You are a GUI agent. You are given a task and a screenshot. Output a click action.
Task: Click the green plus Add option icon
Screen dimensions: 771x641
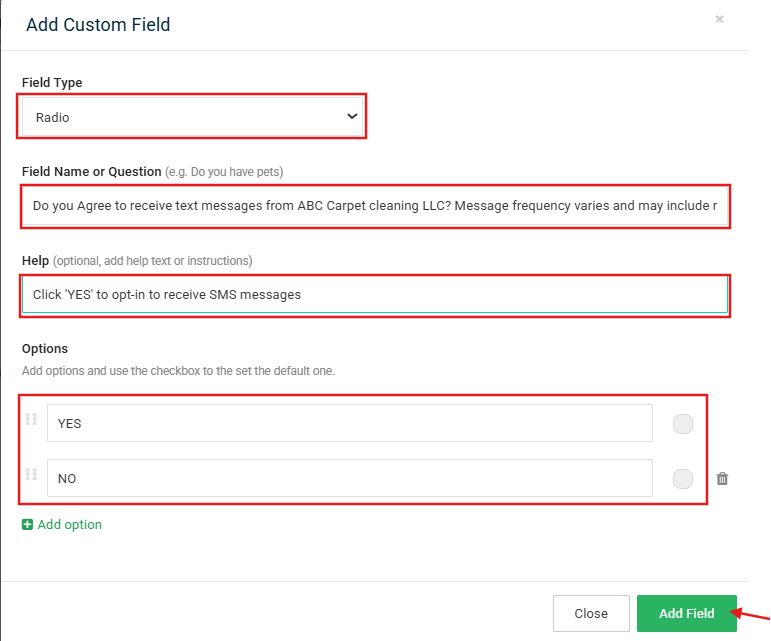point(28,524)
